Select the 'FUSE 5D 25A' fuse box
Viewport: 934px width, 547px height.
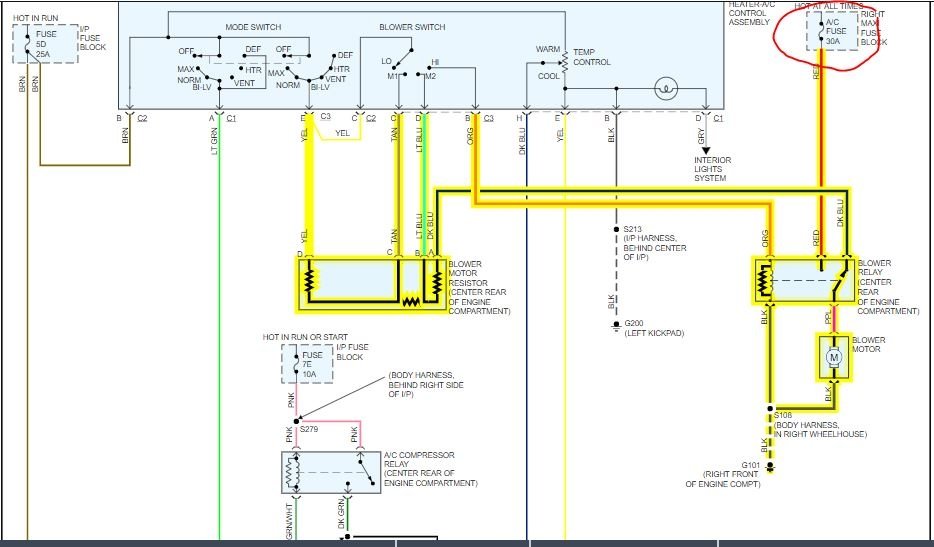(x=46, y=43)
